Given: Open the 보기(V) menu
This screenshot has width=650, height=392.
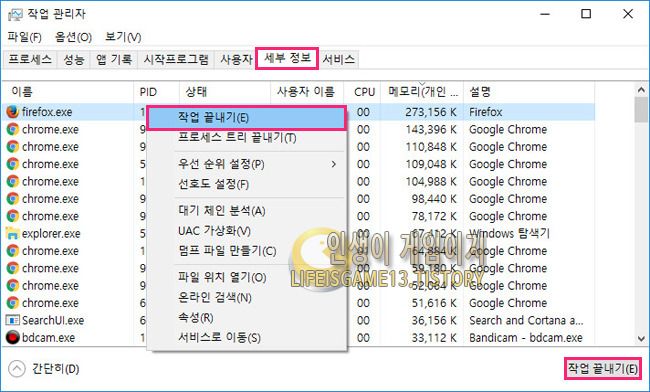Looking at the screenshot, I should pos(123,37).
